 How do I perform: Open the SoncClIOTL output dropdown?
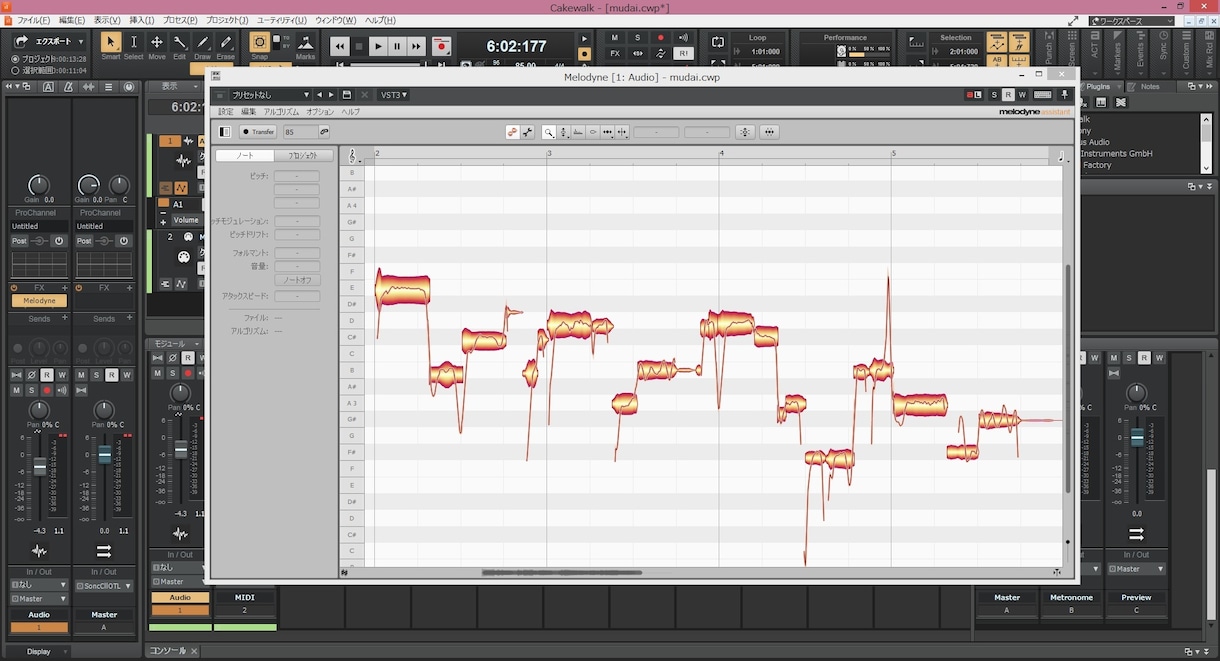click(104, 585)
